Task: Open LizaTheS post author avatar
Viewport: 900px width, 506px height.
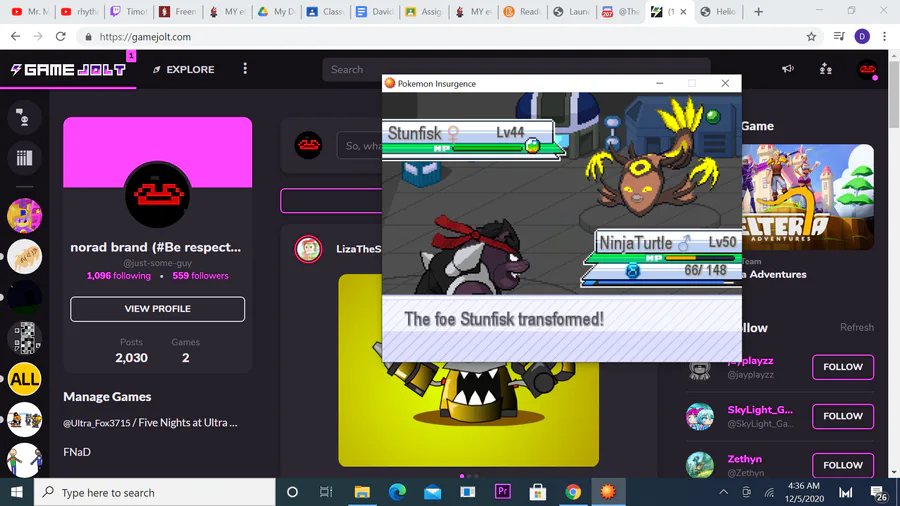Action: pos(308,249)
